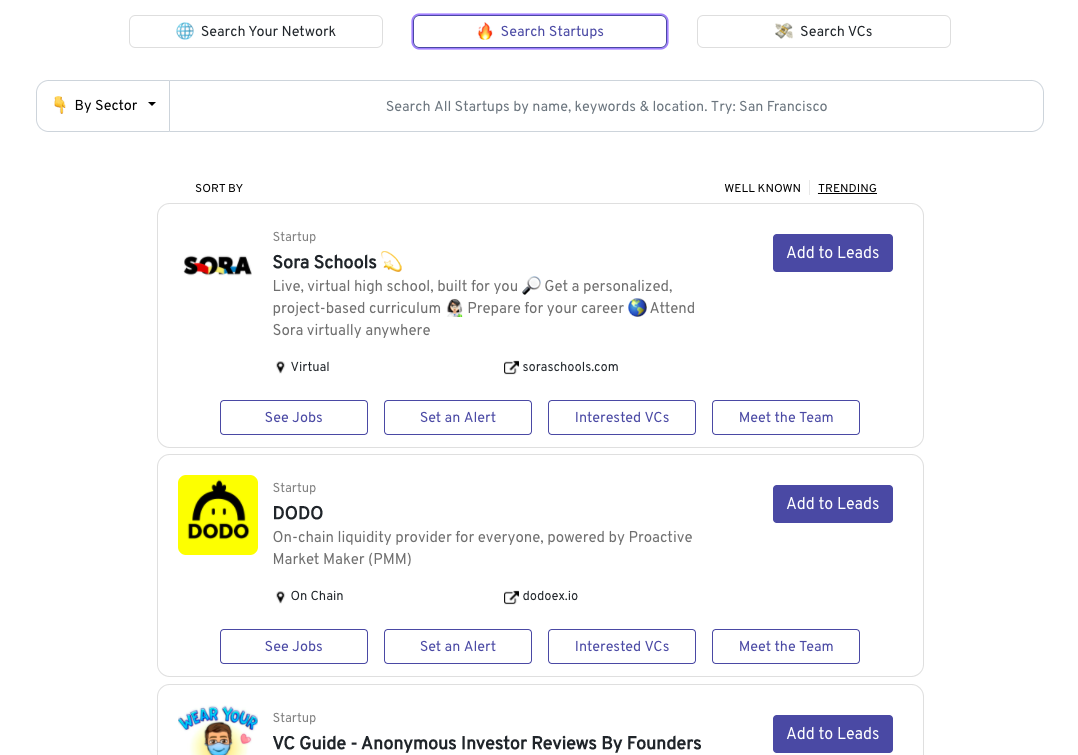The height and width of the screenshot is (755, 1078).
Task: Switch to the Search Your Network tab
Action: (256, 32)
